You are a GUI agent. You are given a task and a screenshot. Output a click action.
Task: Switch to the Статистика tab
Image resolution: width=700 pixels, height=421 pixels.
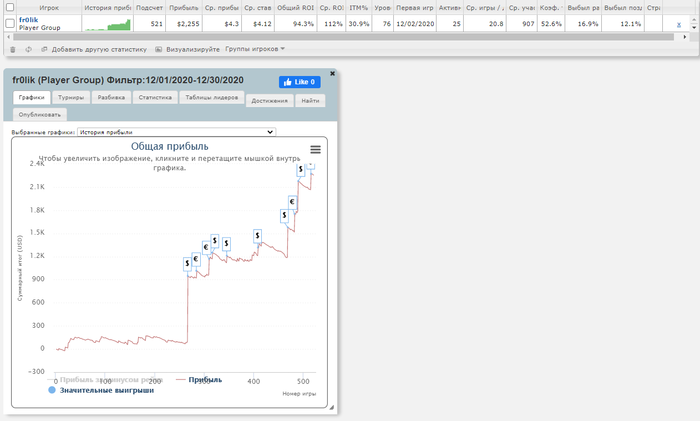[x=155, y=97]
